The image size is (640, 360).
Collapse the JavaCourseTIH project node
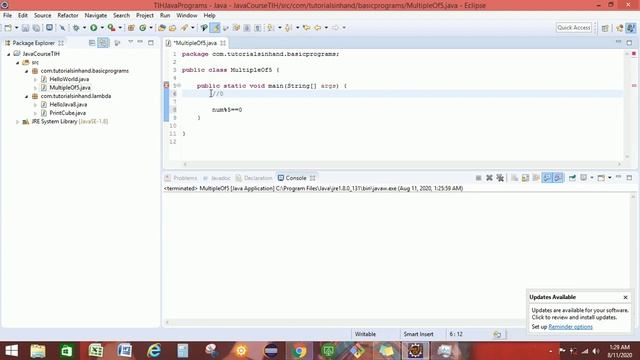pos(9,54)
